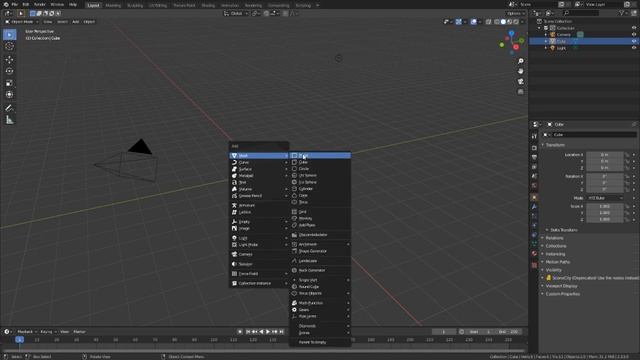Choose Camera in the Add menu
Screen dimensions: 640x360
259,254
